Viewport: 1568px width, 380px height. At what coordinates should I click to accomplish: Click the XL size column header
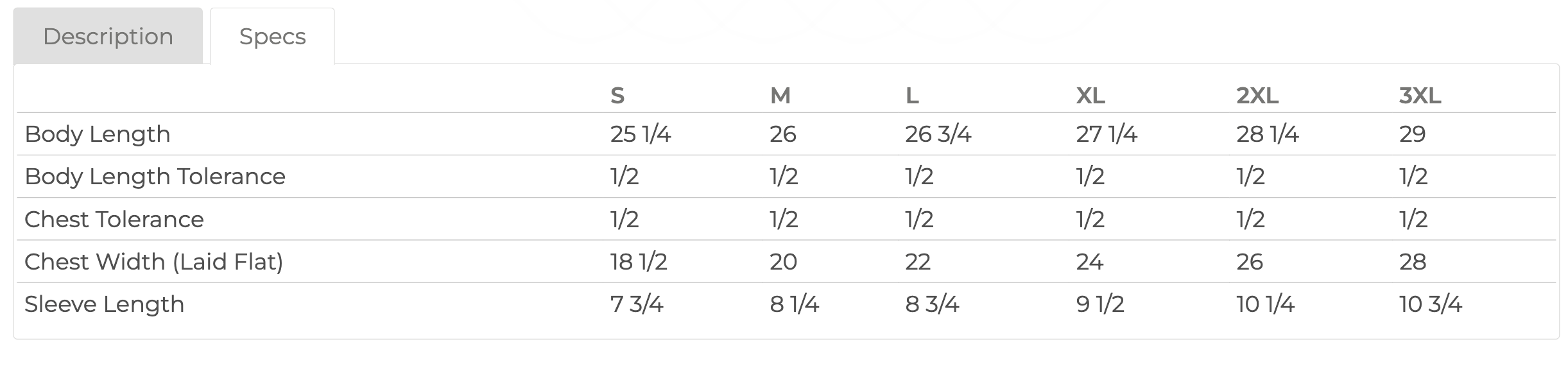pyautogui.click(x=1090, y=96)
